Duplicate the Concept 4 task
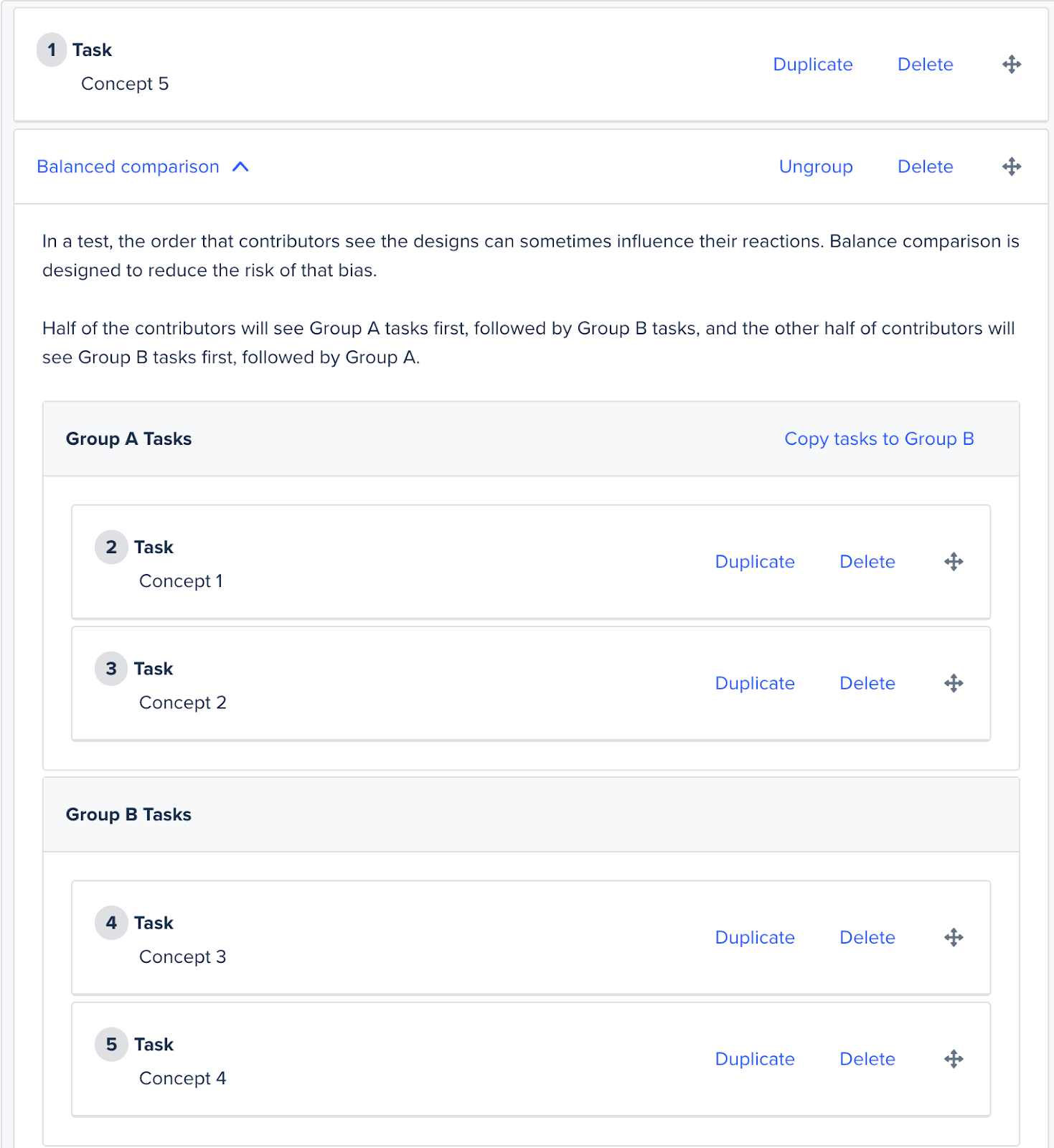The image size is (1054, 1148). (x=755, y=1058)
